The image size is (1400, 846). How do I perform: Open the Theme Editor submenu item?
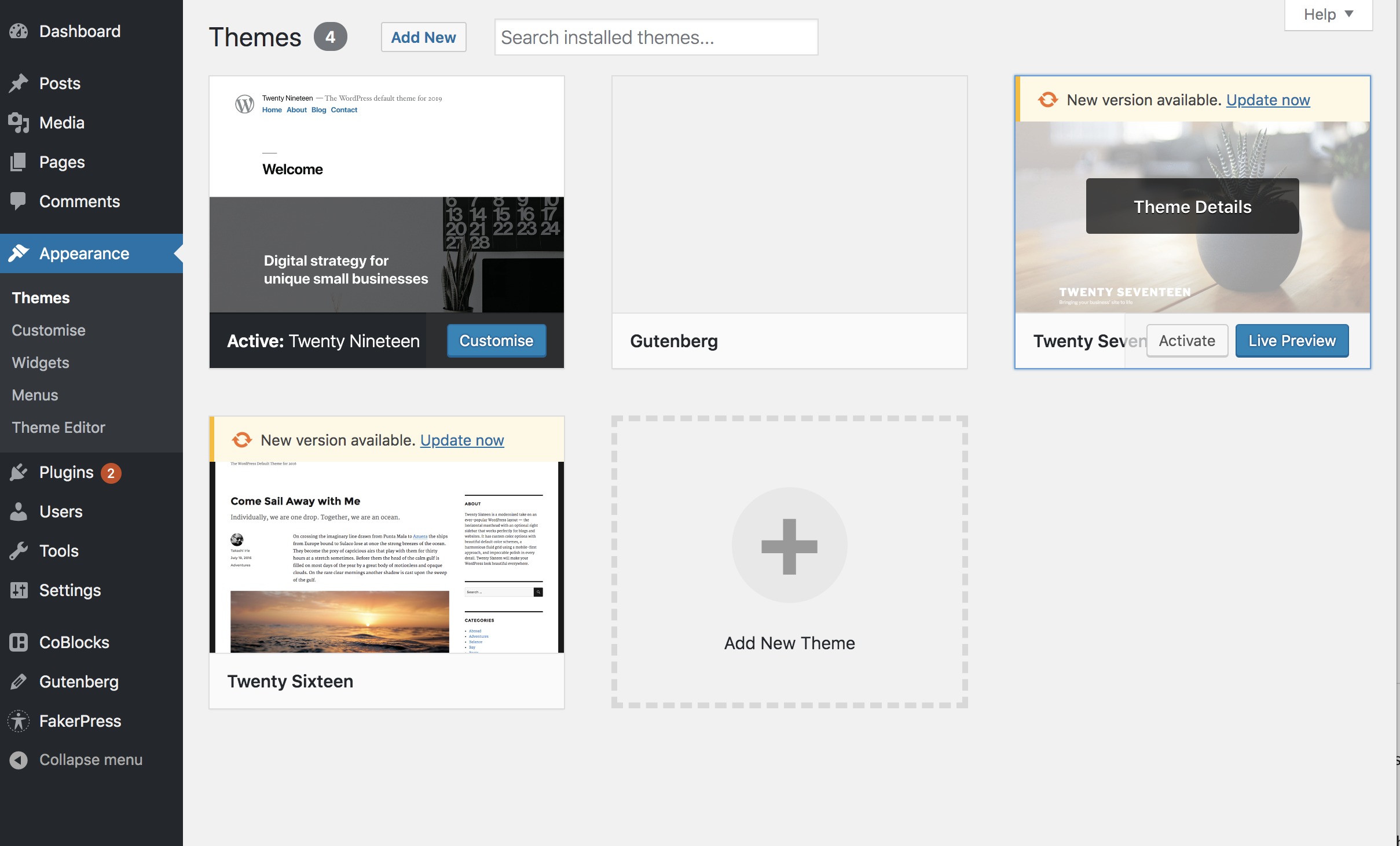pos(58,428)
